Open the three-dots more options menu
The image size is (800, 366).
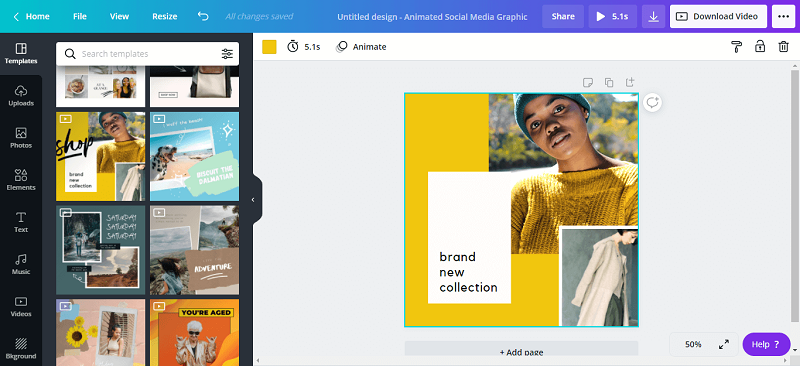783,16
